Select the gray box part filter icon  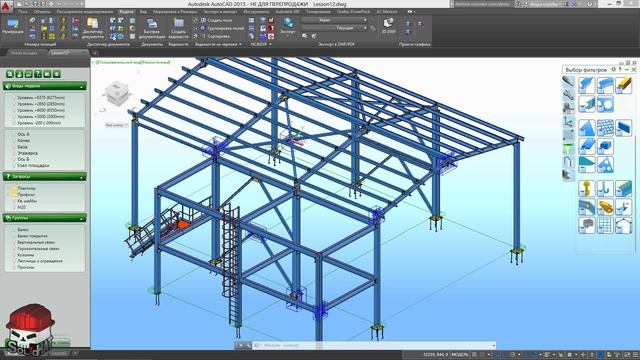[x=587, y=225]
